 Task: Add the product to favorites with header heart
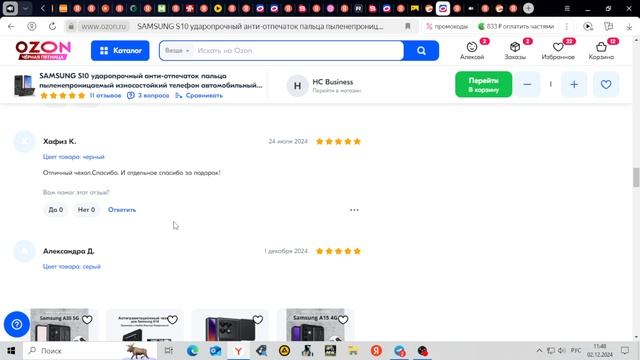click(606, 84)
